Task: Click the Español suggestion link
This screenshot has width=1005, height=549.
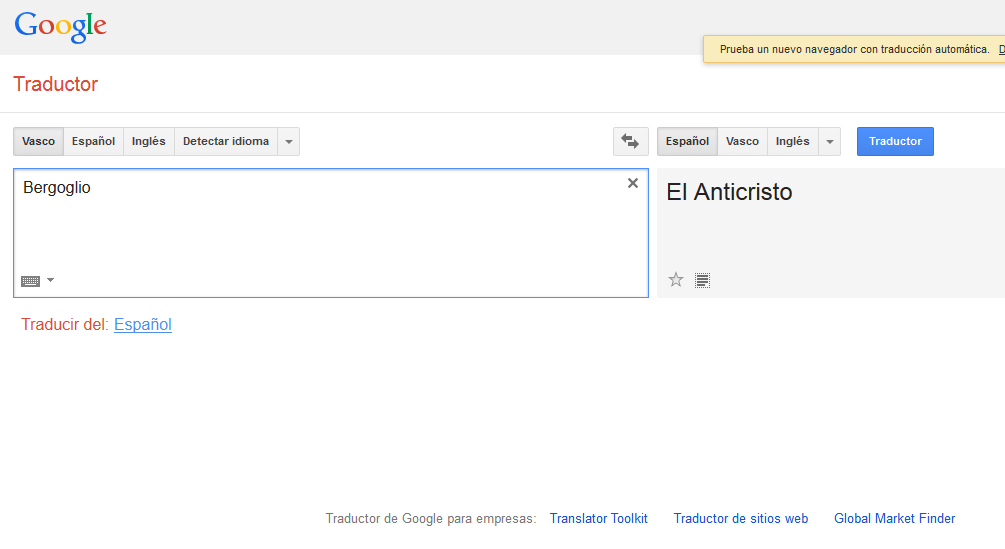Action: click(x=143, y=324)
